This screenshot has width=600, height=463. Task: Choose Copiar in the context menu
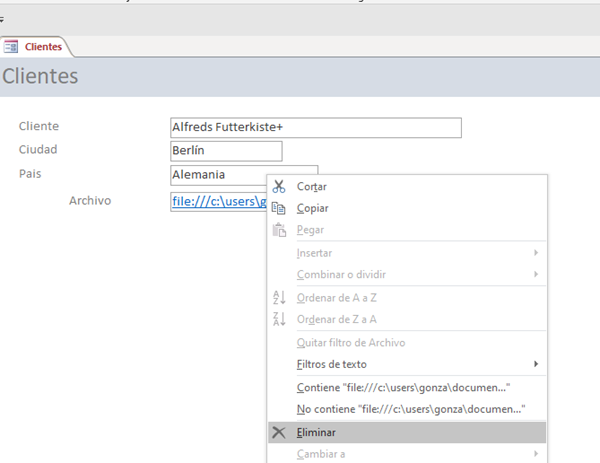click(x=312, y=208)
